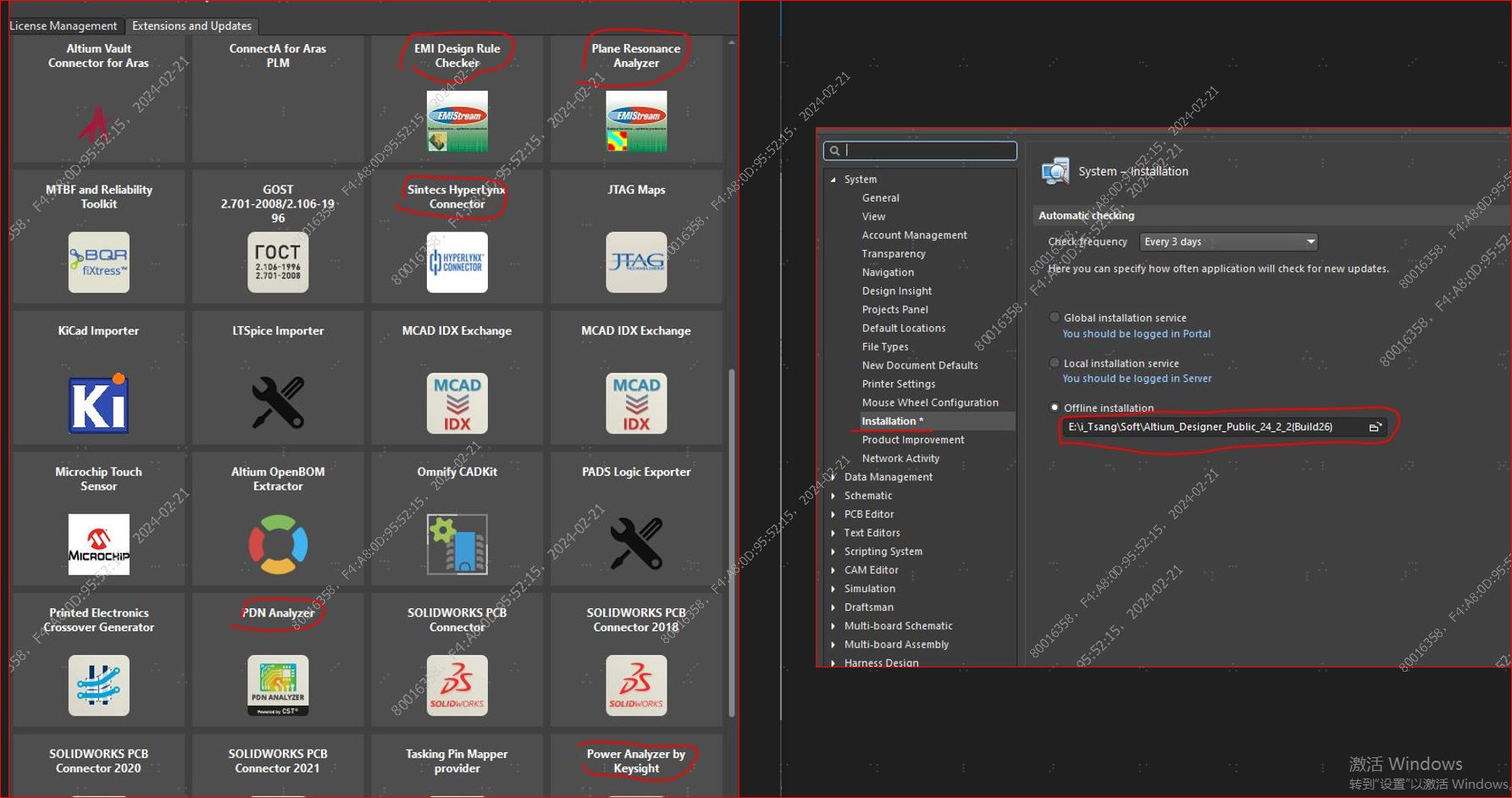Collapse the System tree node

pos(834,180)
